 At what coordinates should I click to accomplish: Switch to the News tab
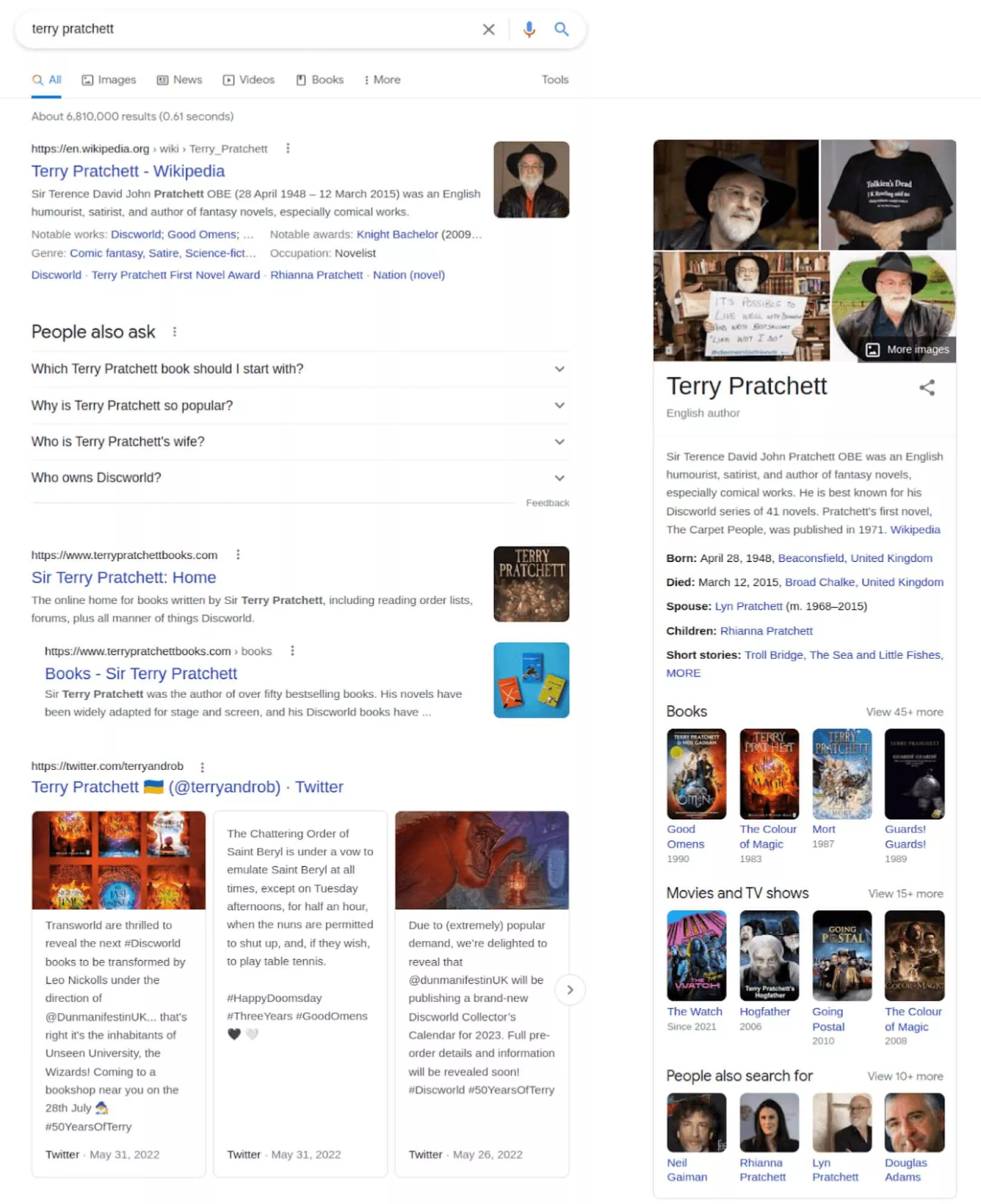point(179,80)
